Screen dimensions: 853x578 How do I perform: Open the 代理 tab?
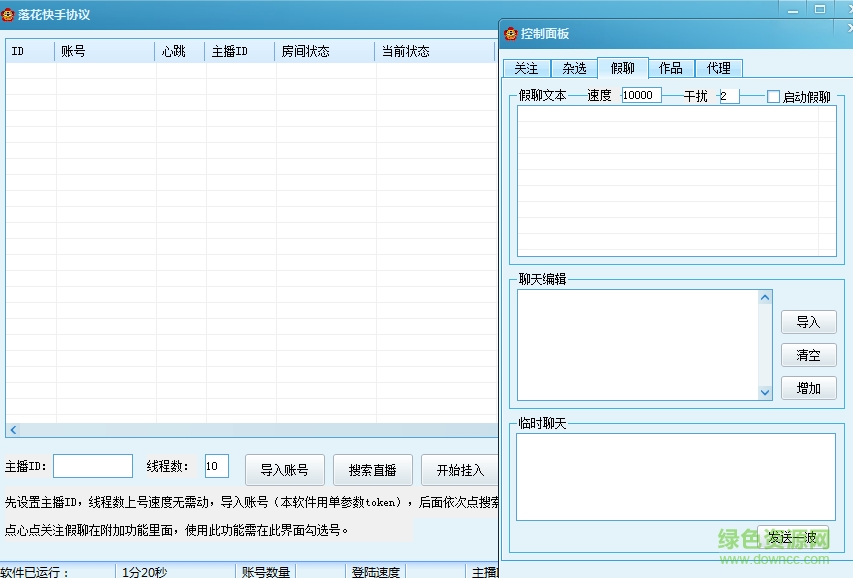tap(718, 68)
